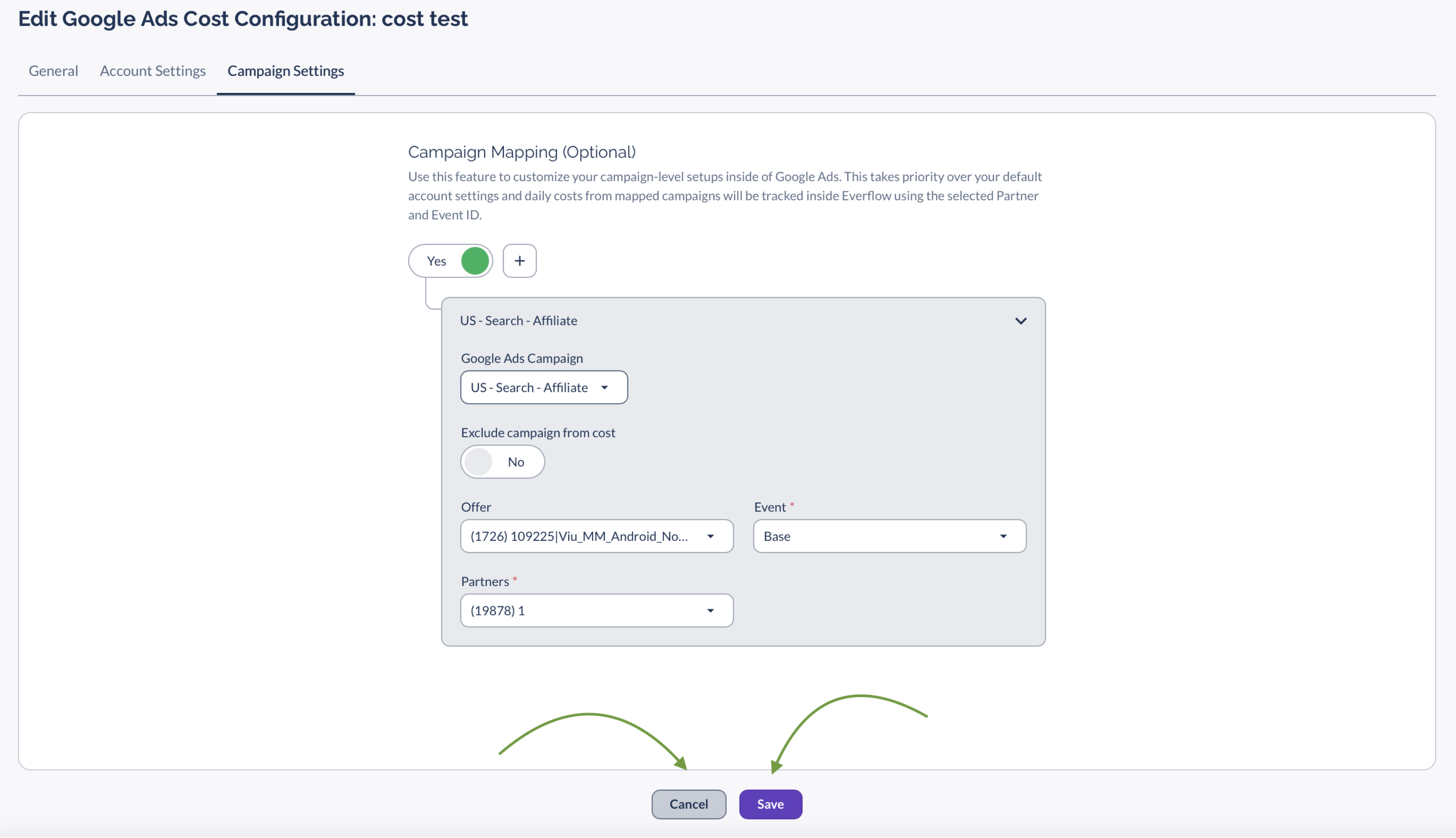This screenshot has width=1456, height=838.
Task: Toggle Exclude campaign from cost switch
Action: click(x=502, y=461)
